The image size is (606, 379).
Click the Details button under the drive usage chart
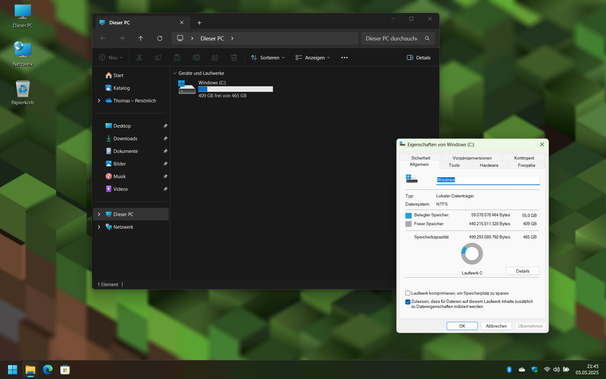pos(523,271)
